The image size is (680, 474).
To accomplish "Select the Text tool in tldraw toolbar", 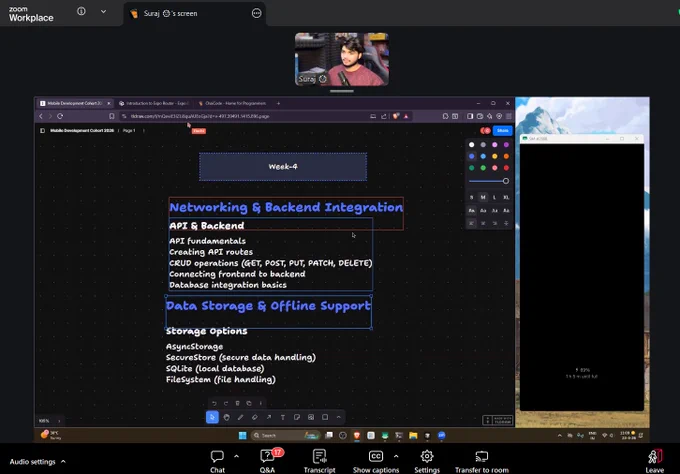I will (x=283, y=417).
